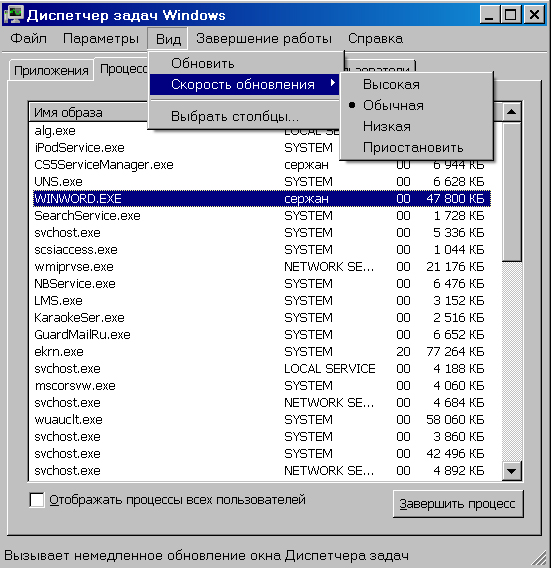Select svchost.exe using 4 188 КБ

point(262,369)
